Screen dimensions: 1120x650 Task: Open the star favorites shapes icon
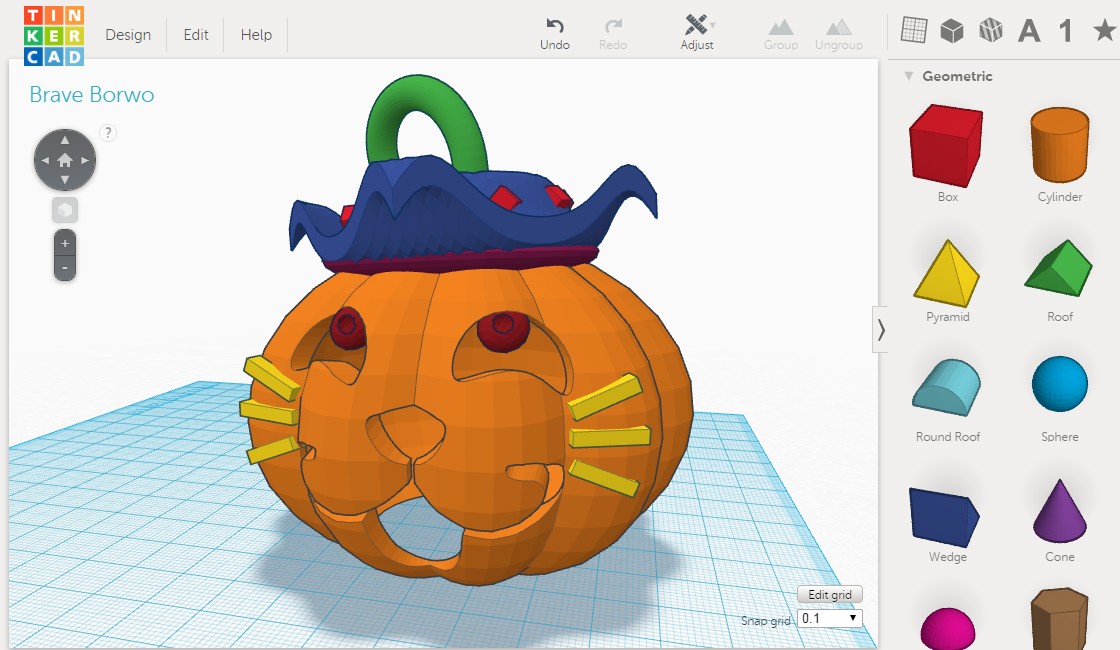point(1104,30)
